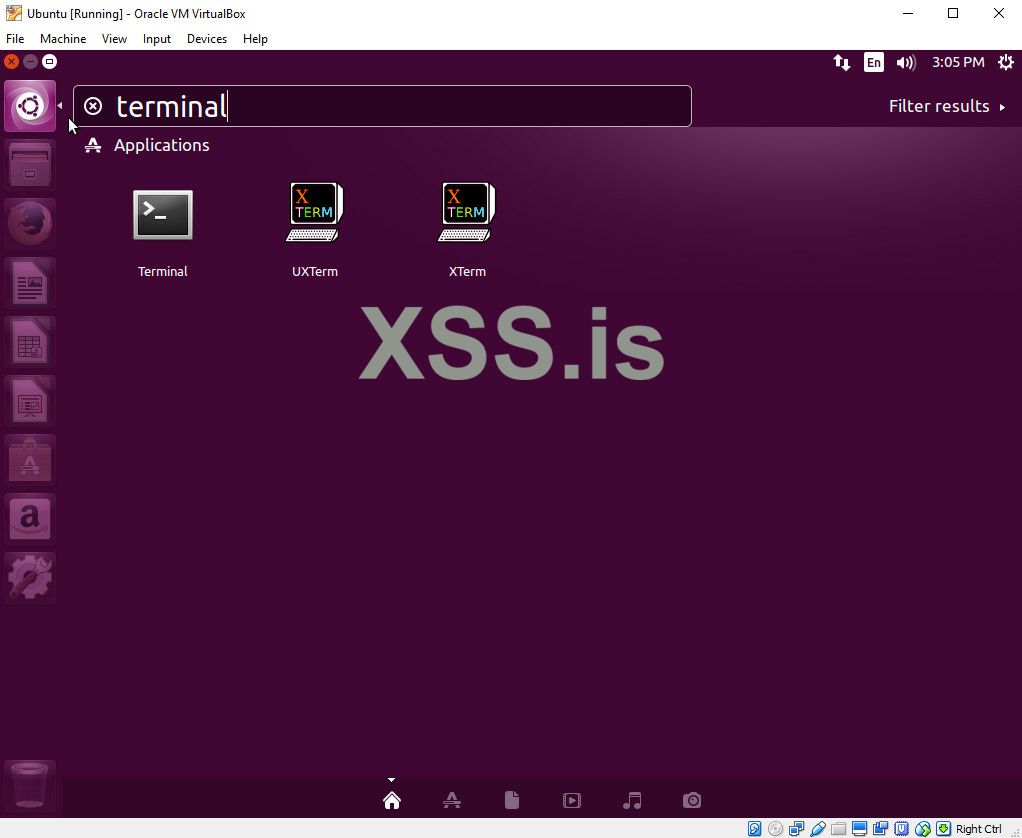Screen dimensions: 1022x838
Task: Open VirtualBox File menu
Action: [15, 39]
